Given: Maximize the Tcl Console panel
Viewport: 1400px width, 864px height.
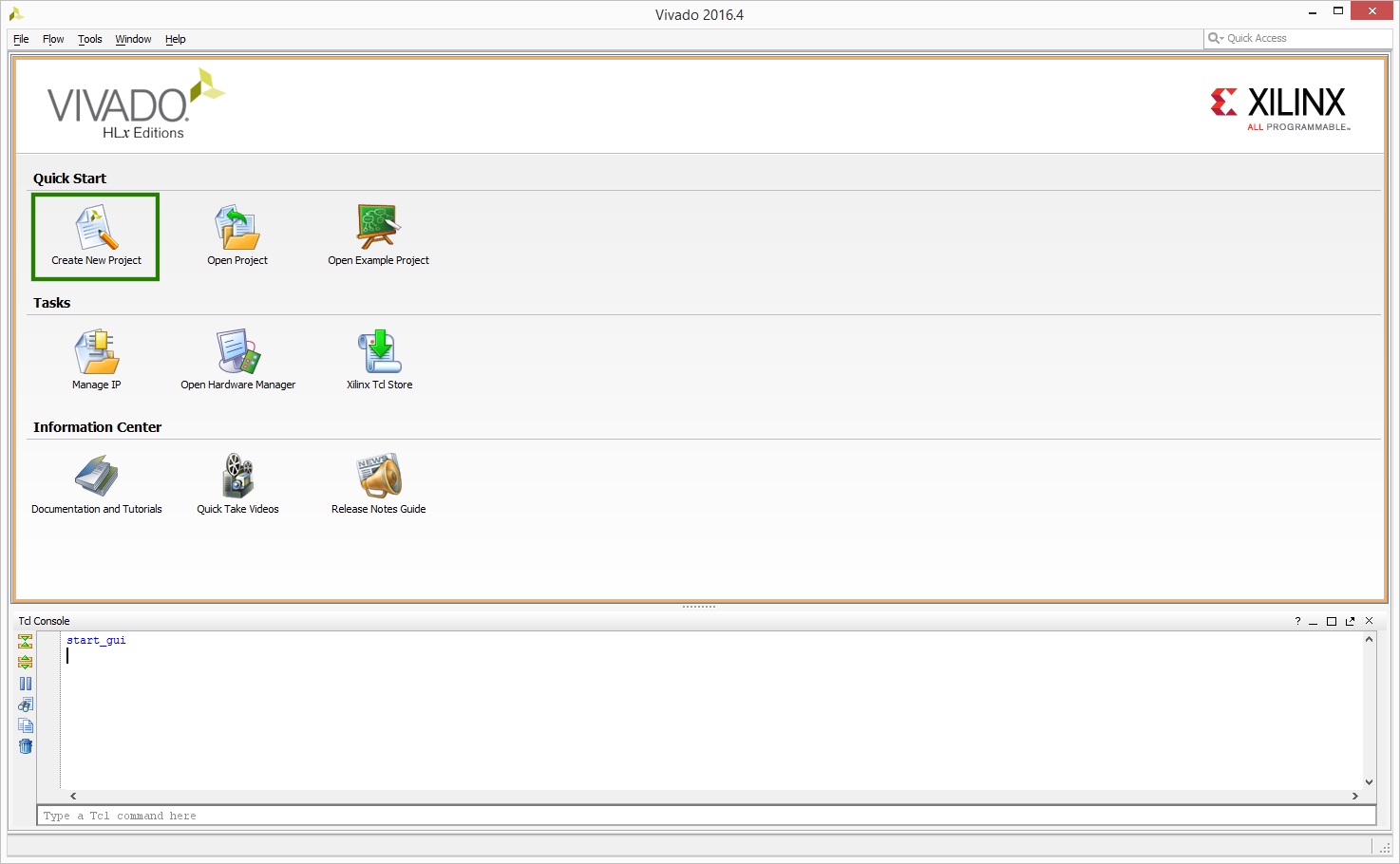Looking at the screenshot, I should click(x=1332, y=621).
